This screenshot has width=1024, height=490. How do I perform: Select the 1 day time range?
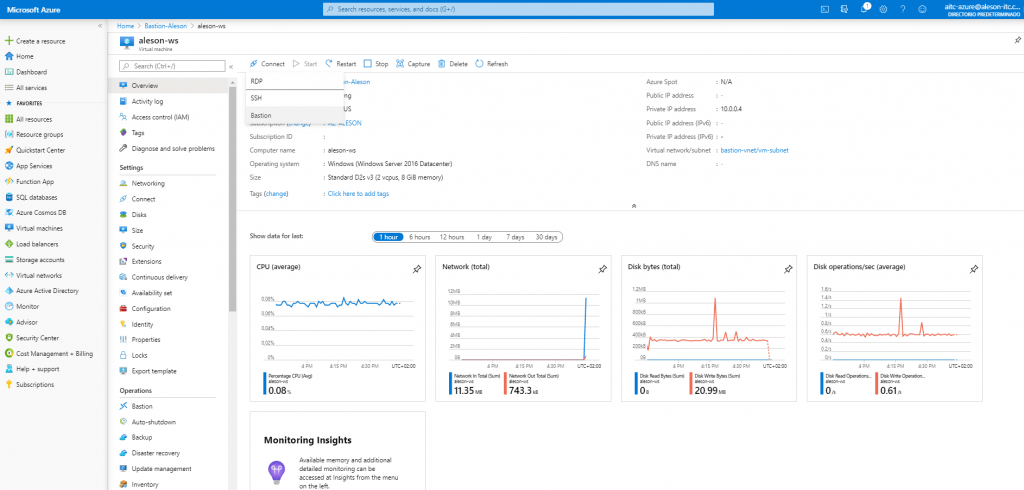point(484,237)
